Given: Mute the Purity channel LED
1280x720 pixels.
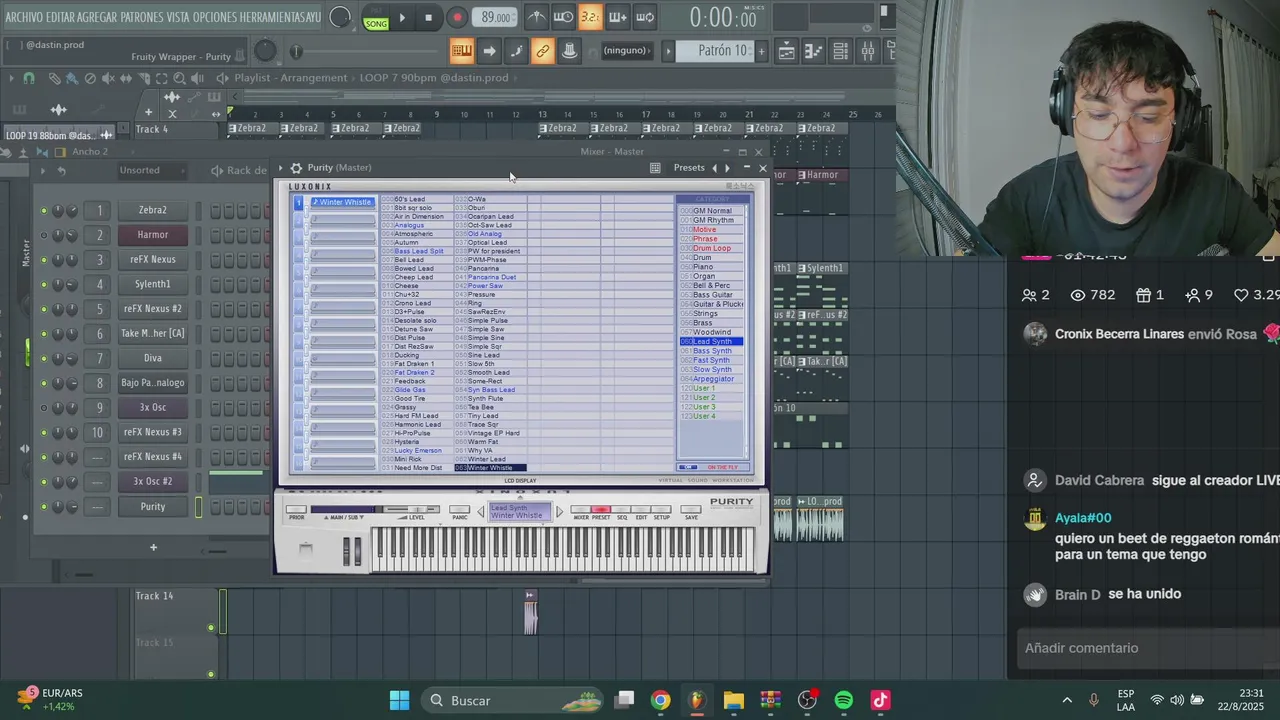Looking at the screenshot, I should coord(43,507).
